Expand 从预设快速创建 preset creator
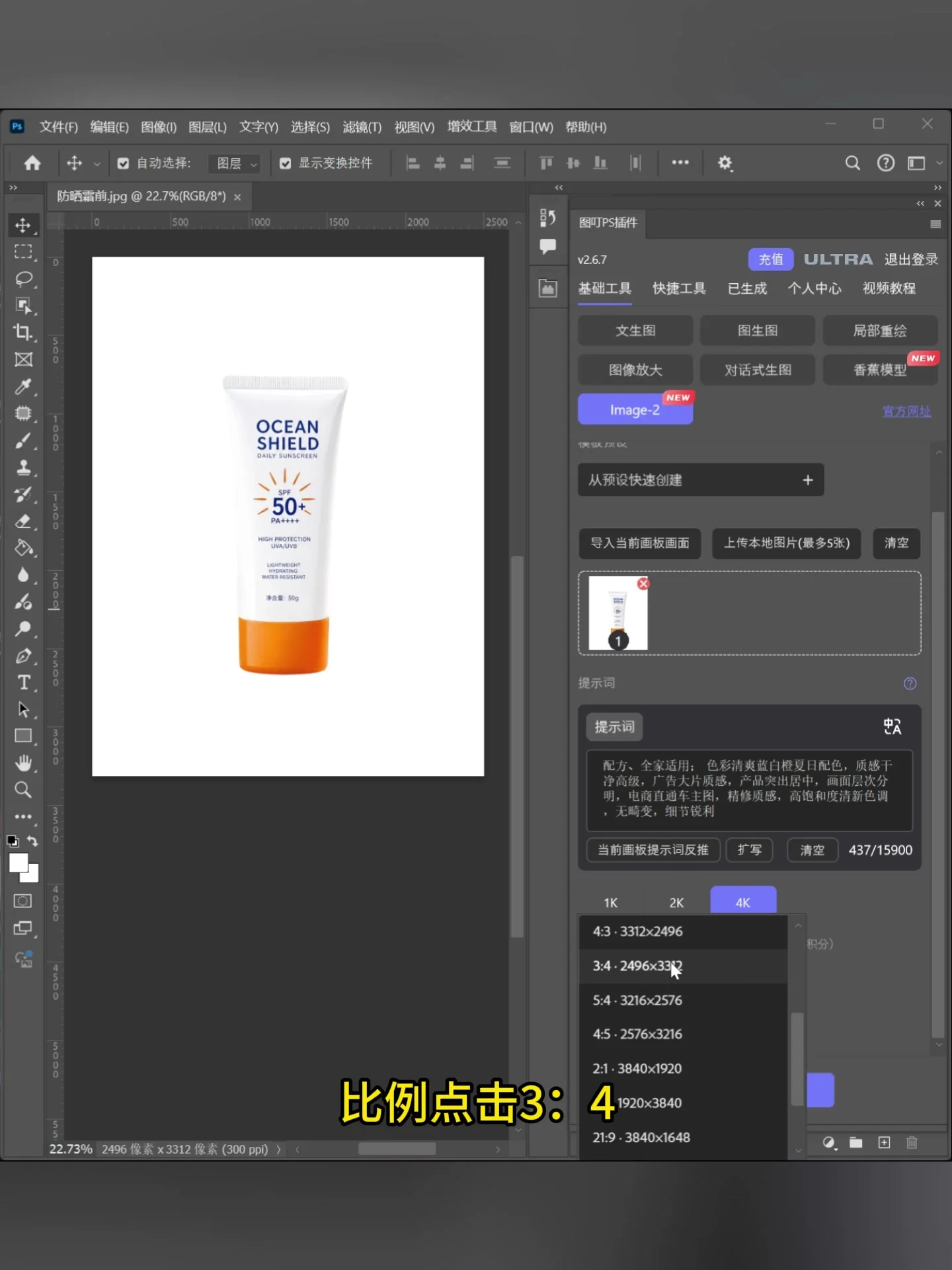This screenshot has width=952, height=1270. 701,480
